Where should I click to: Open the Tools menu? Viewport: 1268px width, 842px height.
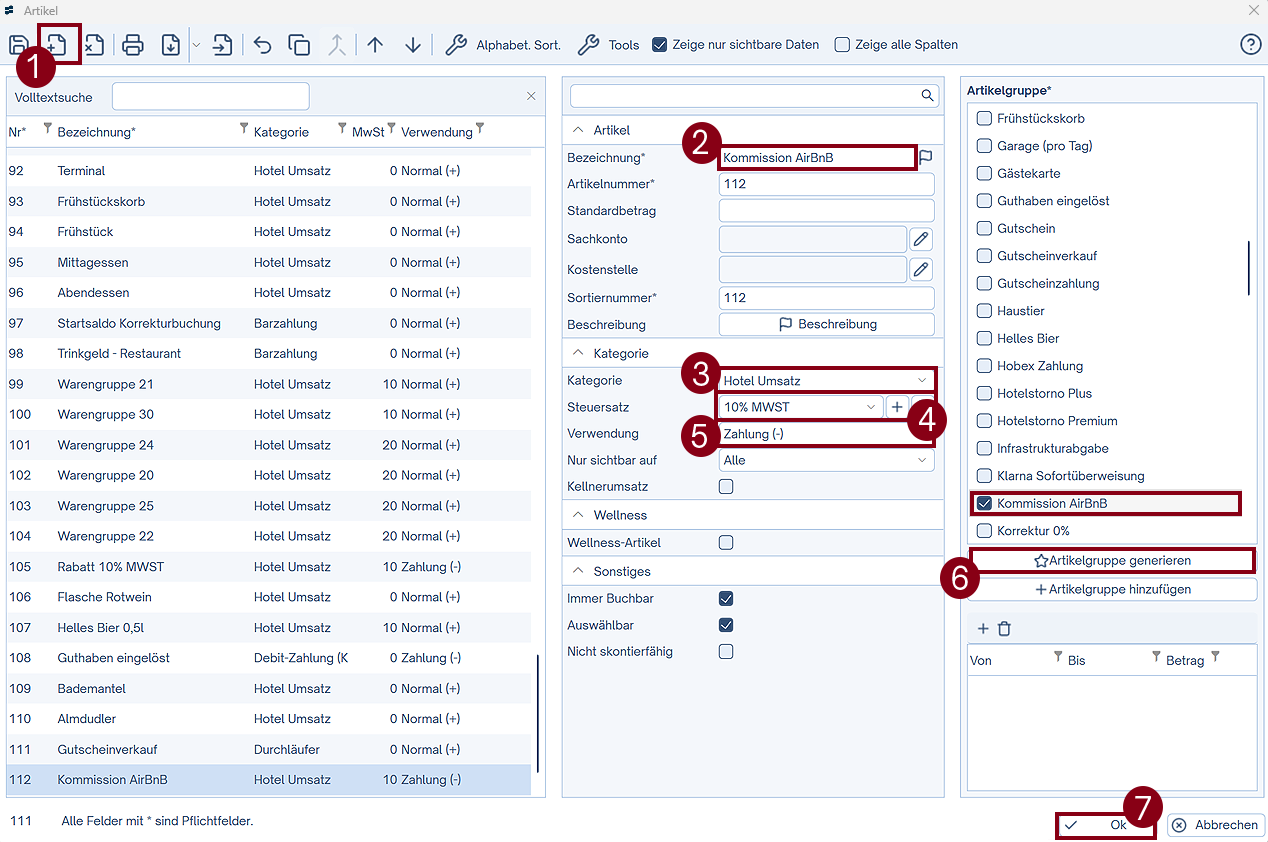[609, 45]
